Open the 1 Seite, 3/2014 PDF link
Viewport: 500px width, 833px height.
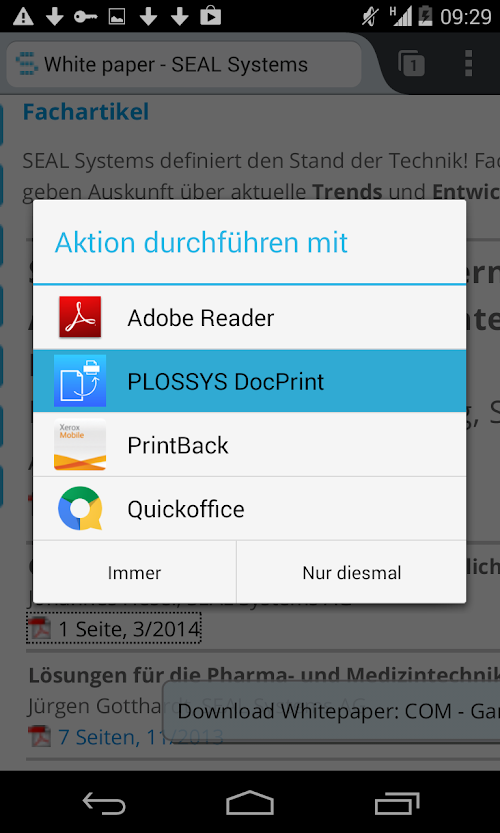pyautogui.click(x=129, y=630)
